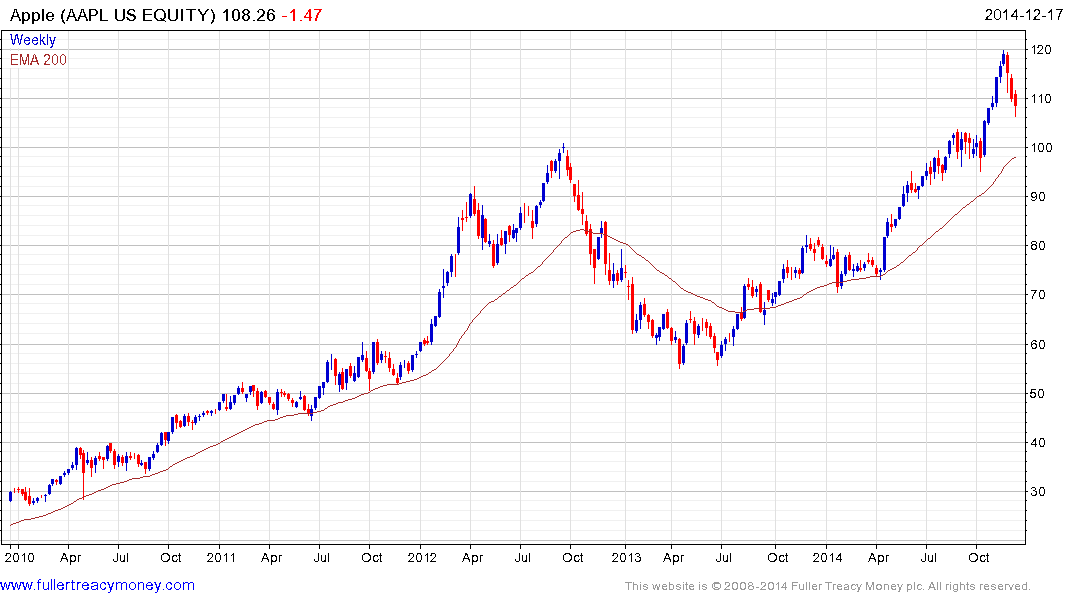Click the 90 price axis label
Image resolution: width=1075 pixels, height=600 pixels.
[x=1038, y=197]
